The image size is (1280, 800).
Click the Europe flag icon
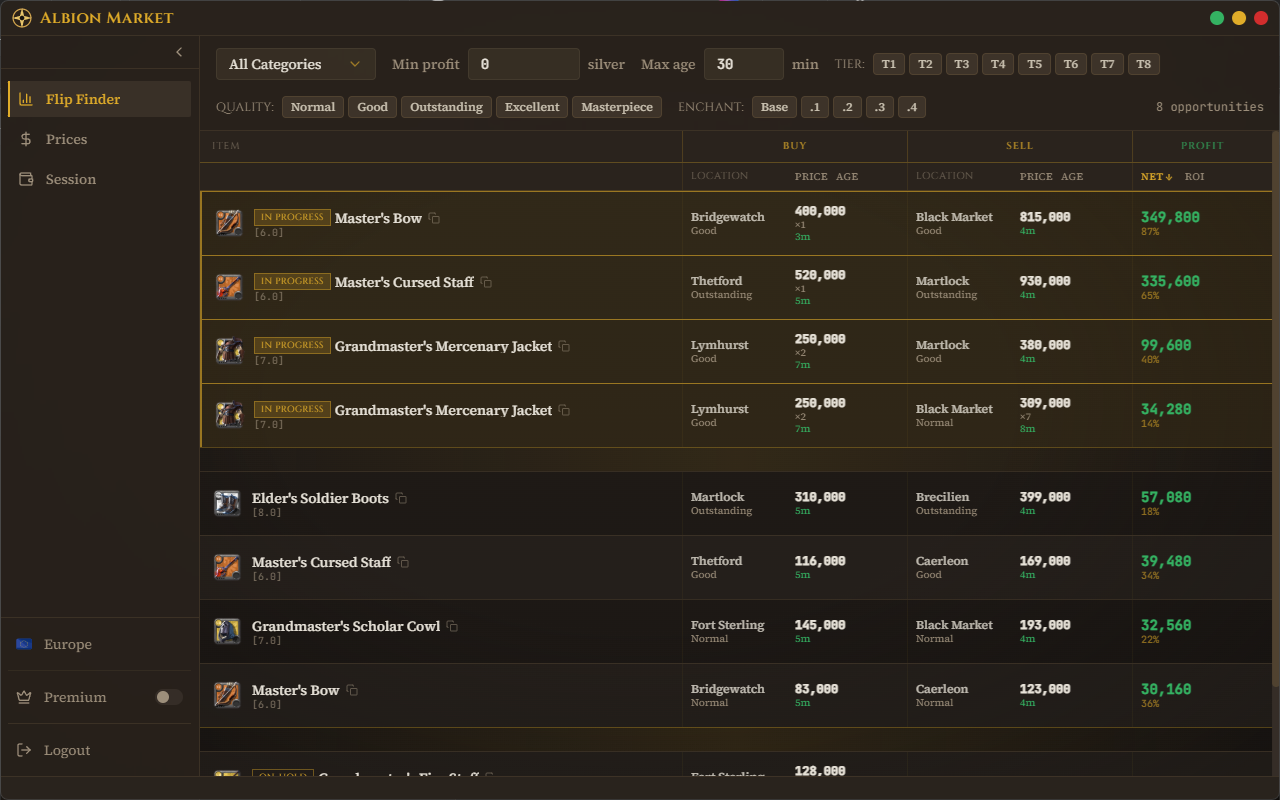(24, 644)
